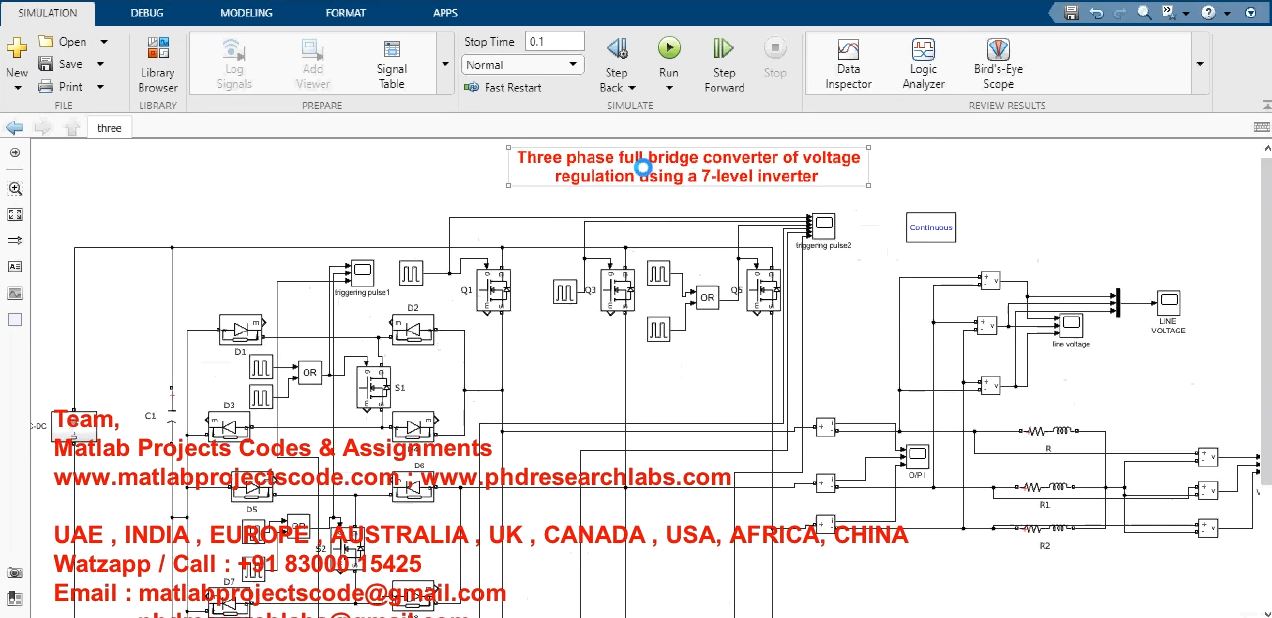The image size is (1272, 618).
Task: Click the screenshot camera icon in palette
Action: coord(15,573)
